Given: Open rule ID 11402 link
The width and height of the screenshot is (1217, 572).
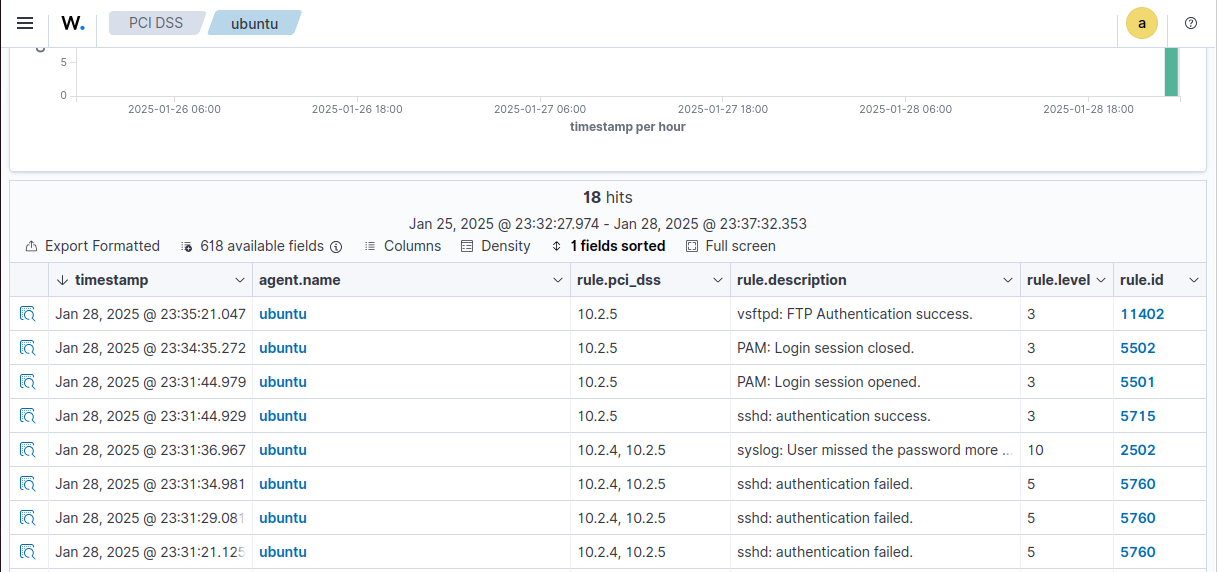Looking at the screenshot, I should [1142, 314].
